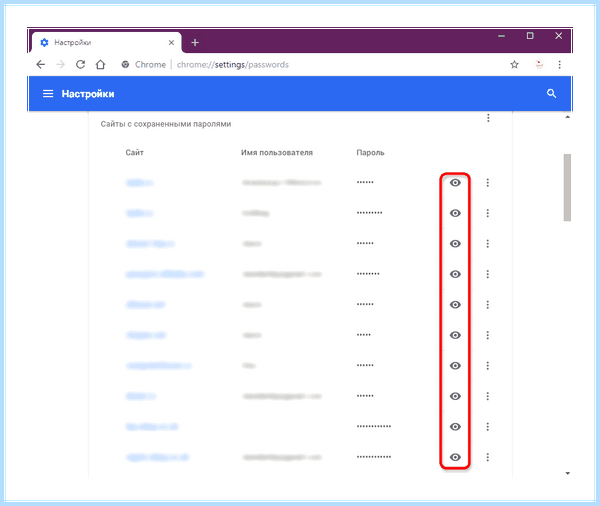Show password for row without username
600x506 pixels.
pos(455,427)
